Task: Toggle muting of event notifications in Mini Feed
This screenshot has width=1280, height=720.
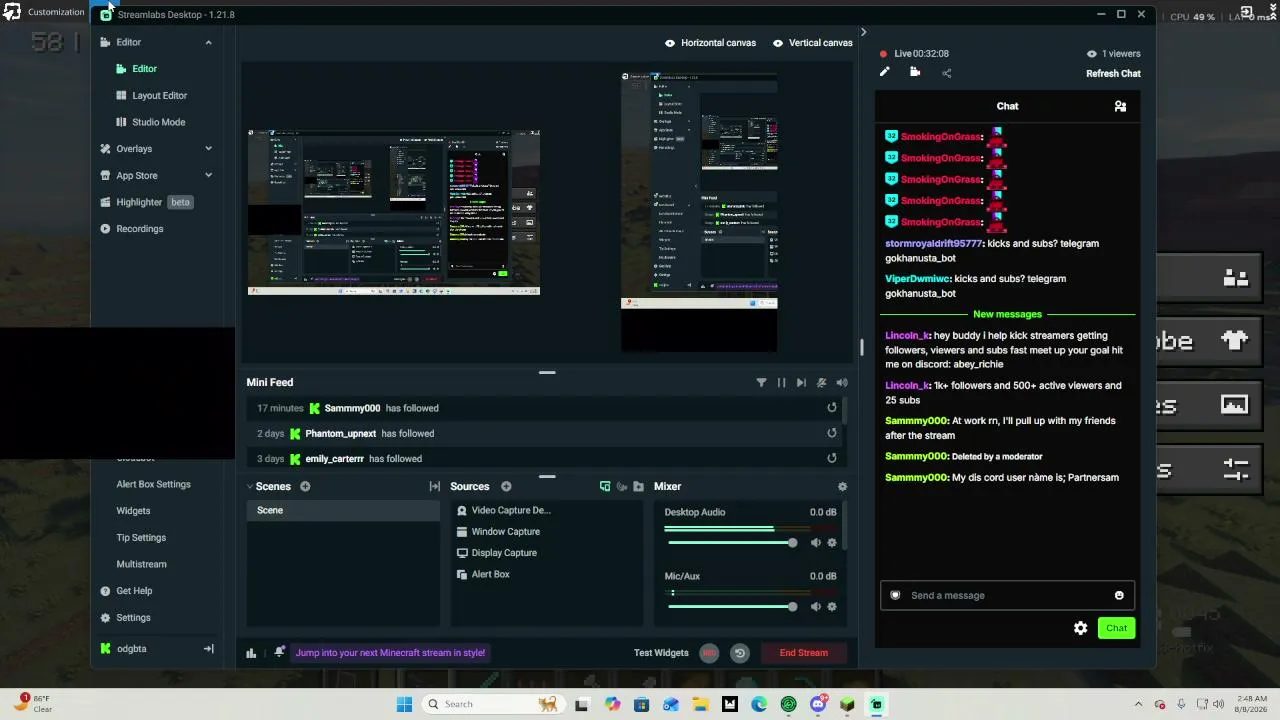Action: coord(822,383)
